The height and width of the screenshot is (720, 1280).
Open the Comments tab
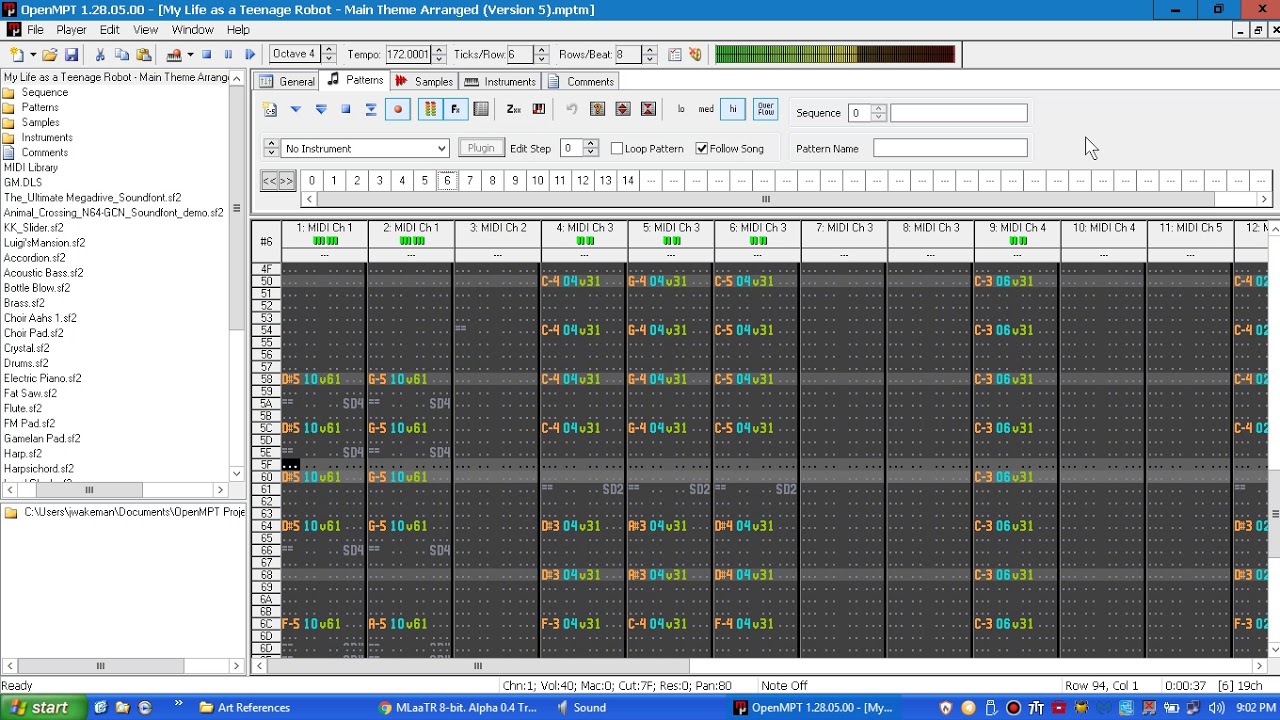[x=581, y=81]
